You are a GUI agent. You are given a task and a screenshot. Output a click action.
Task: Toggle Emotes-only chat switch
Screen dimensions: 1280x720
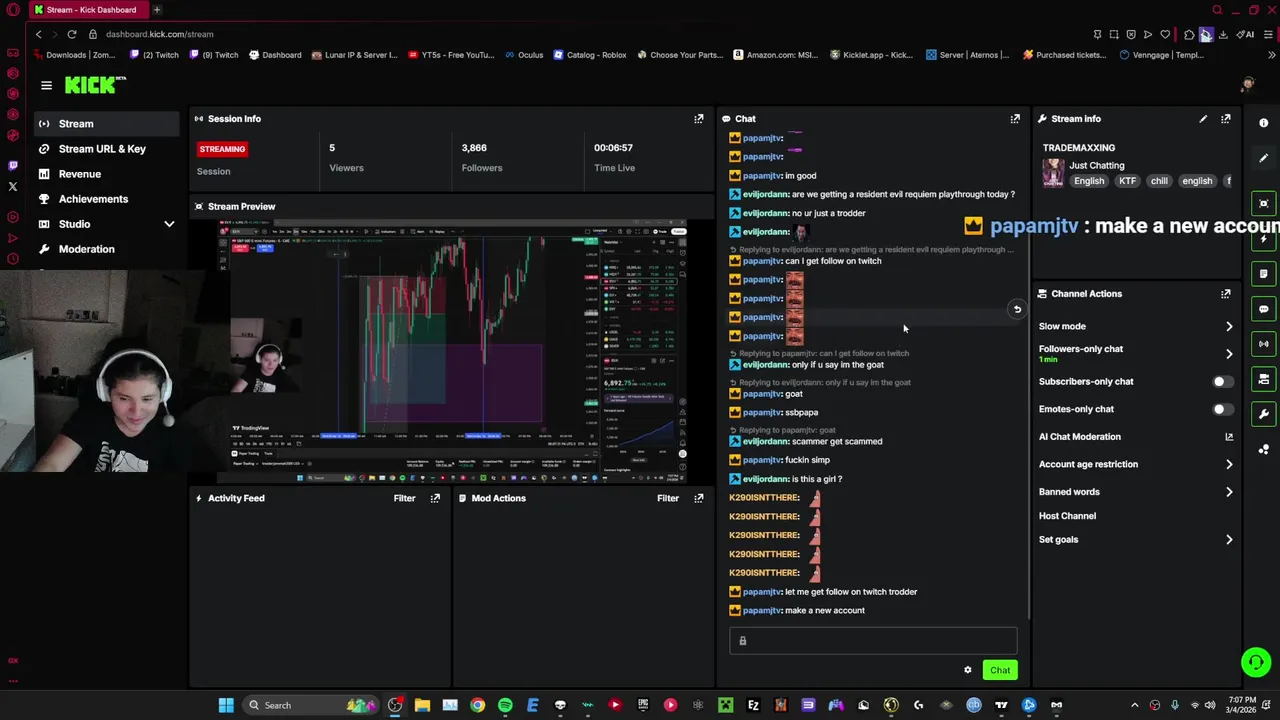(x=1221, y=409)
